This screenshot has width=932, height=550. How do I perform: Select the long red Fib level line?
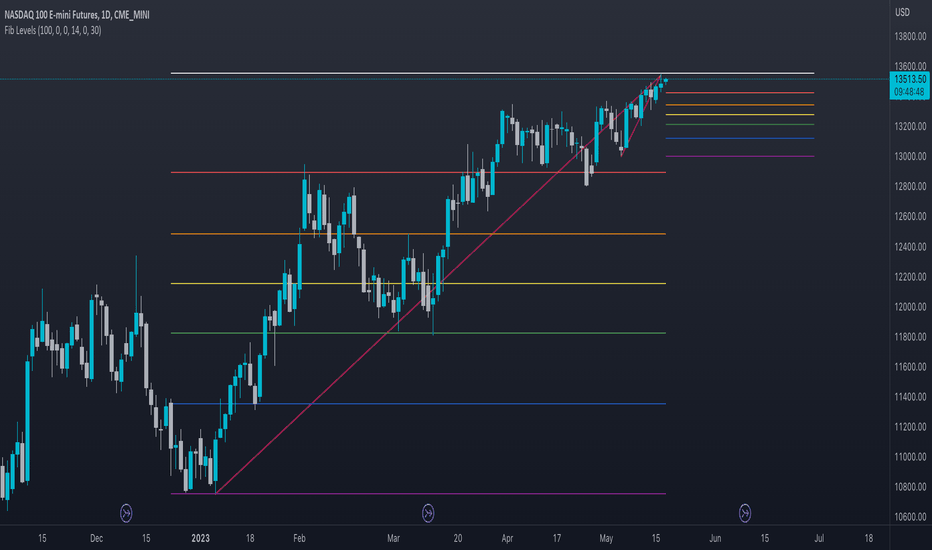click(418, 172)
